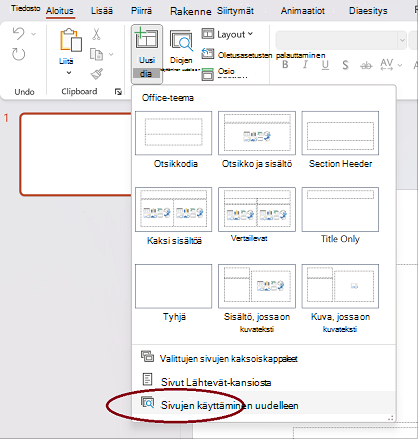Select slide 1 thumbnail in panel

point(76,154)
